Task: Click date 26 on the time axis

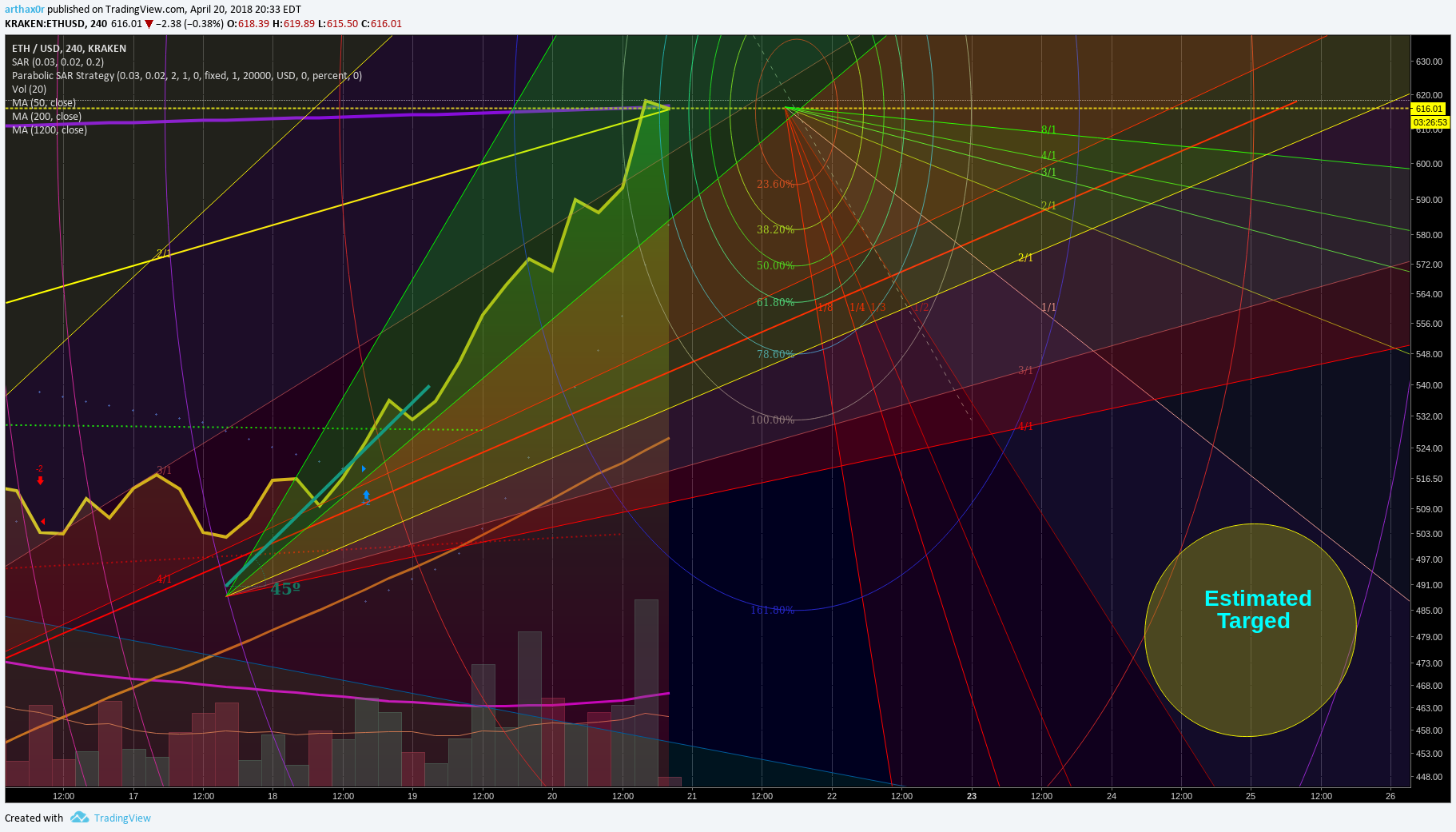Action: 1390,796
